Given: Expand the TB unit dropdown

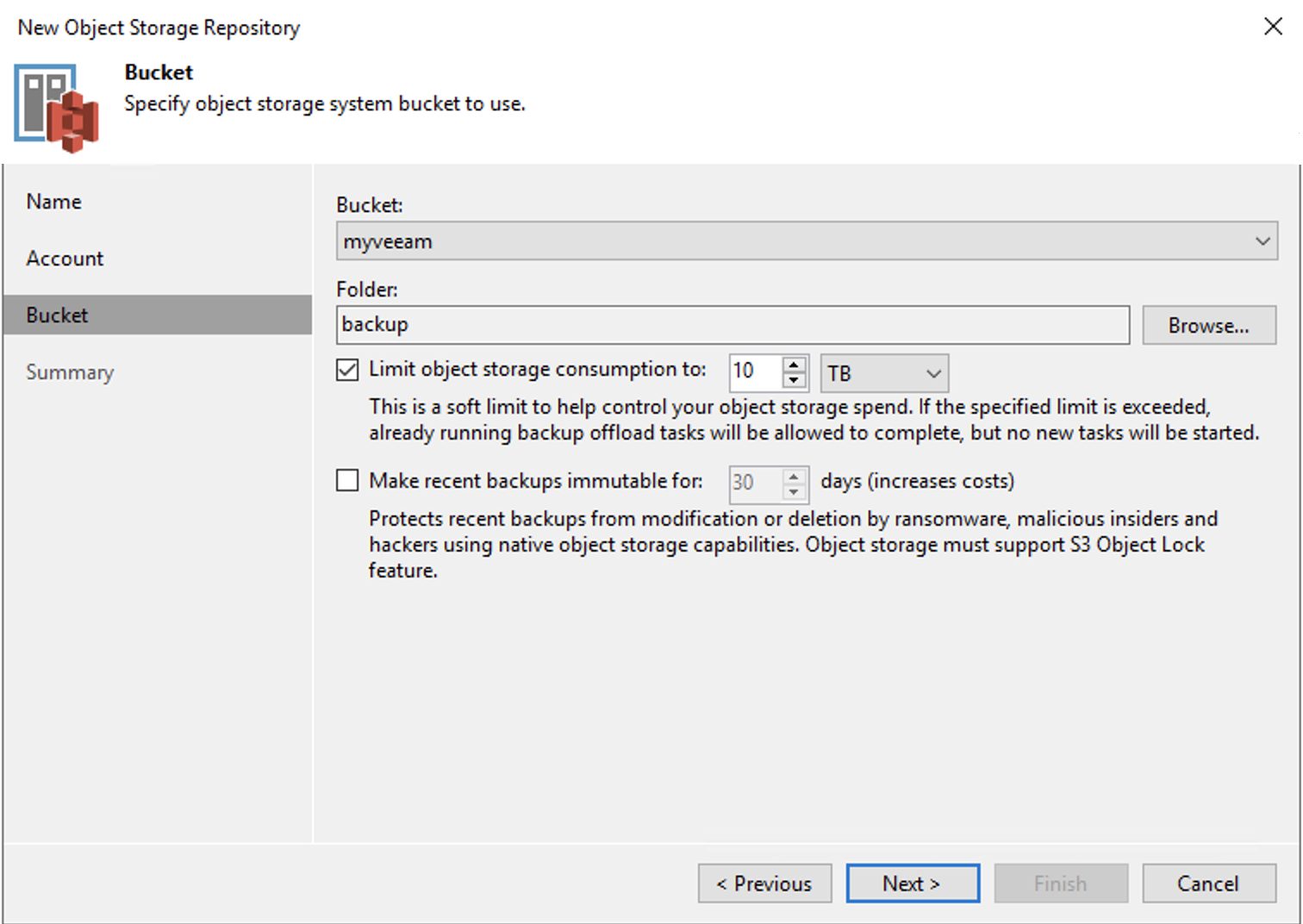Looking at the screenshot, I should click(884, 373).
